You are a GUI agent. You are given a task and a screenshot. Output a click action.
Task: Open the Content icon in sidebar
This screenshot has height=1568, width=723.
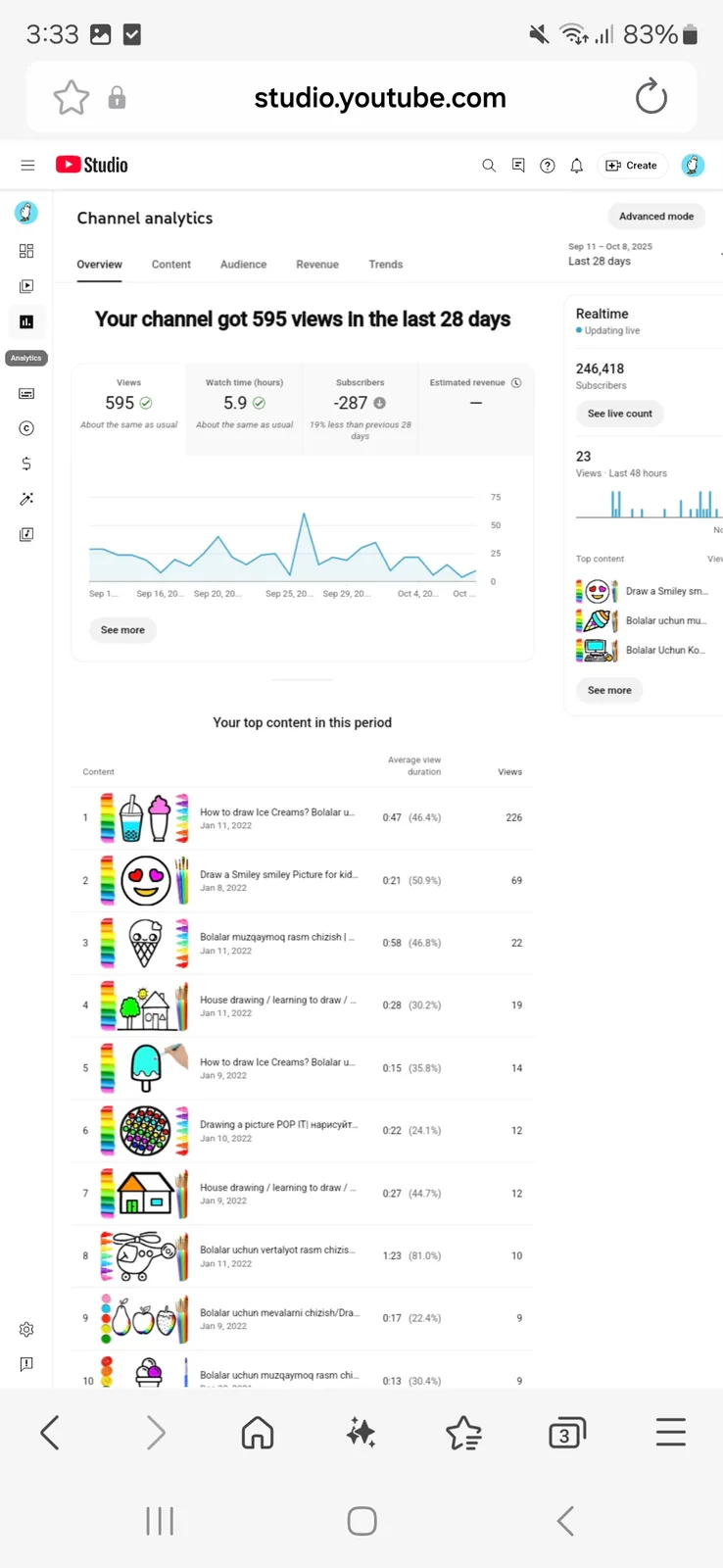pos(26,286)
